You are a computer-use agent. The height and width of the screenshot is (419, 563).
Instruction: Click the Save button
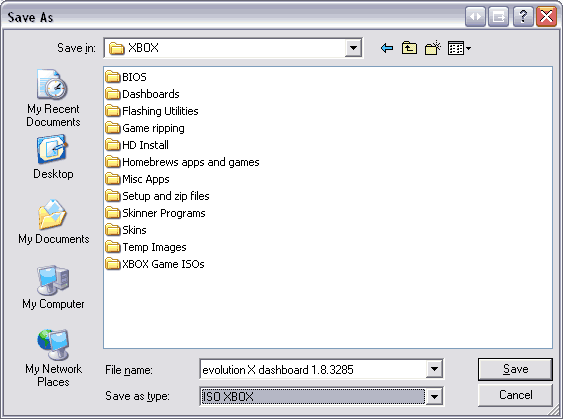(x=515, y=369)
